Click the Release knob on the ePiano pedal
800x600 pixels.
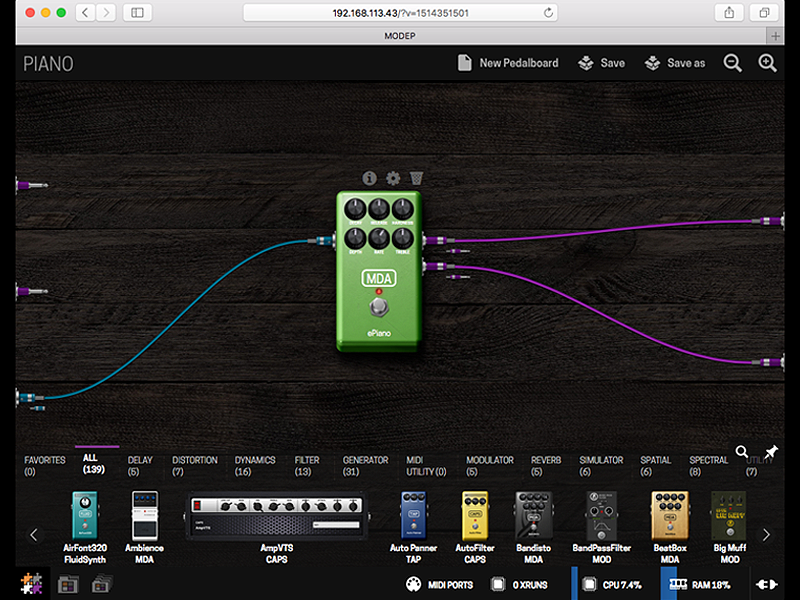pyautogui.click(x=379, y=210)
